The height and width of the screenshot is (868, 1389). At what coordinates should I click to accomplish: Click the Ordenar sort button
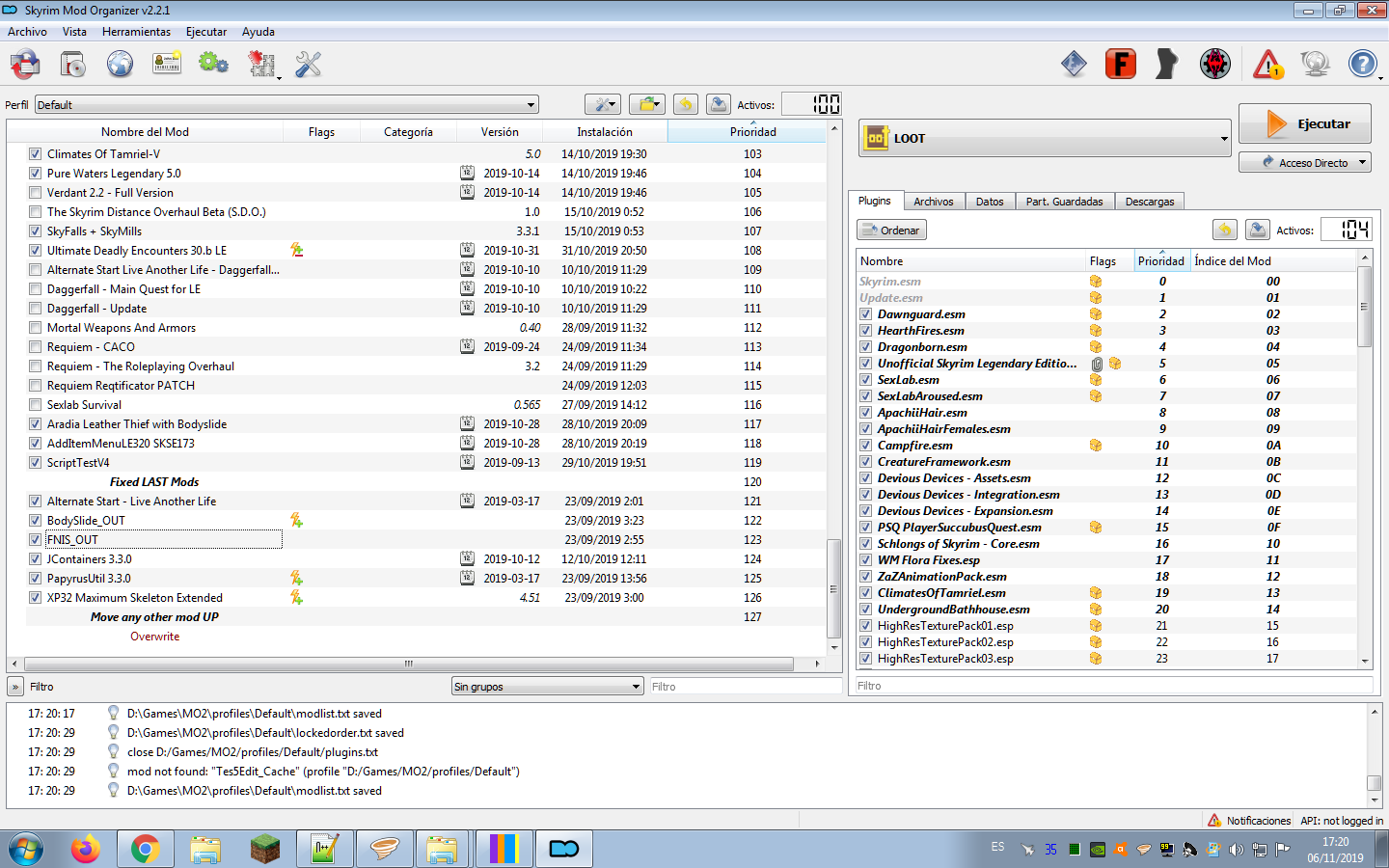pyautogui.click(x=891, y=230)
